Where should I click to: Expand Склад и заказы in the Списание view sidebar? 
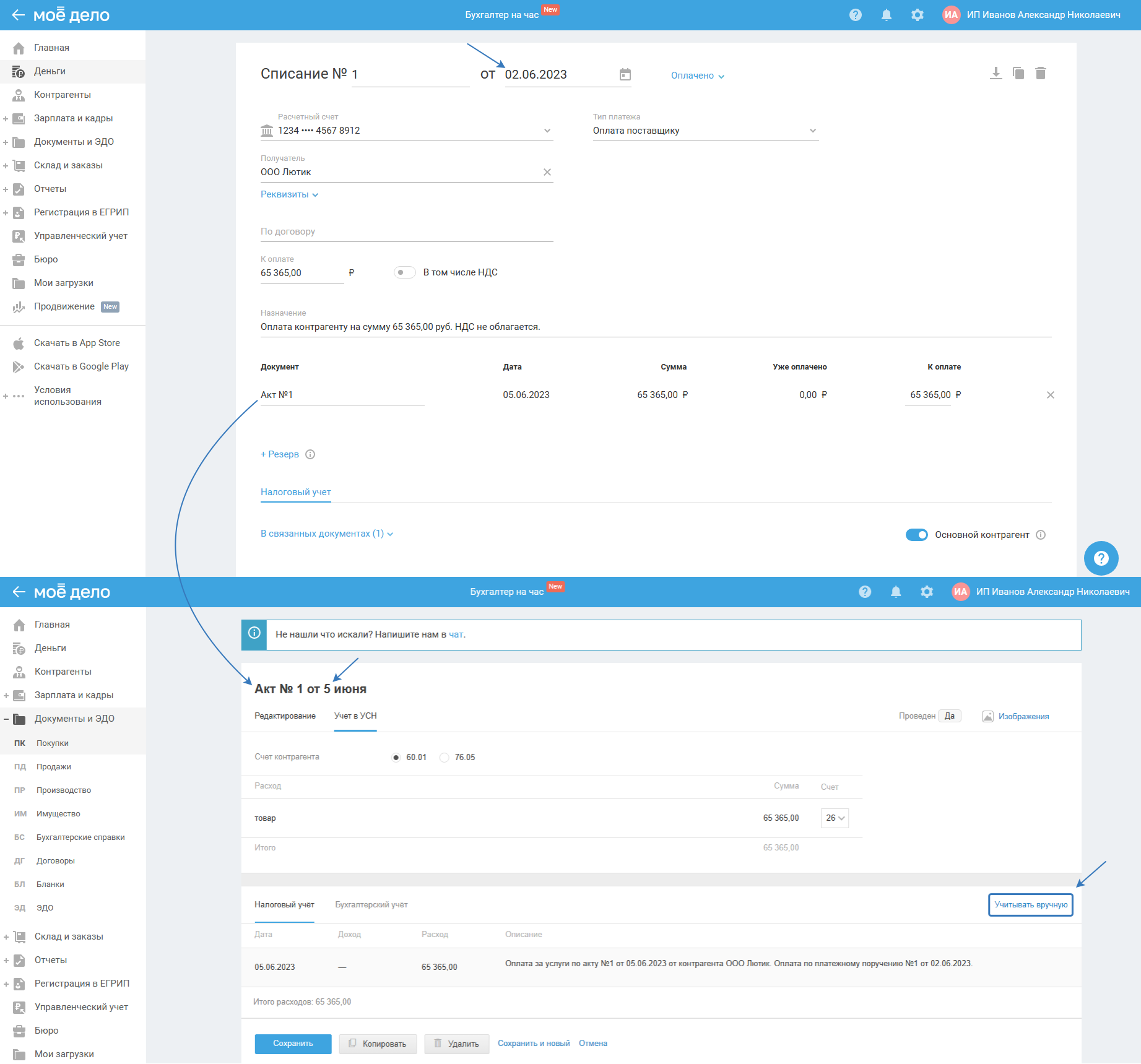point(6,165)
